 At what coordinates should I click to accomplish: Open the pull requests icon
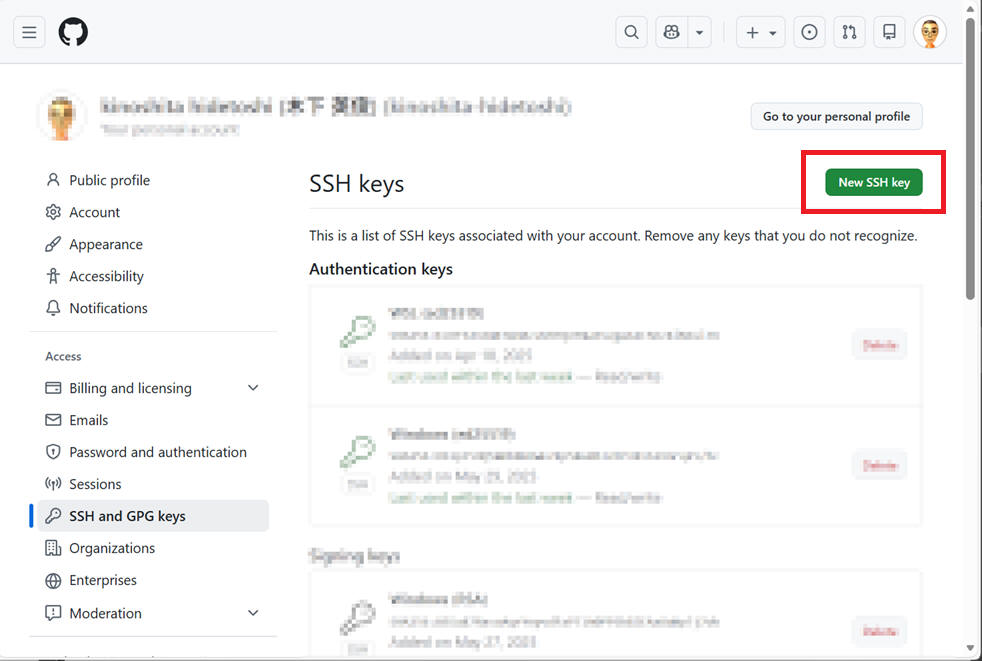click(x=849, y=32)
